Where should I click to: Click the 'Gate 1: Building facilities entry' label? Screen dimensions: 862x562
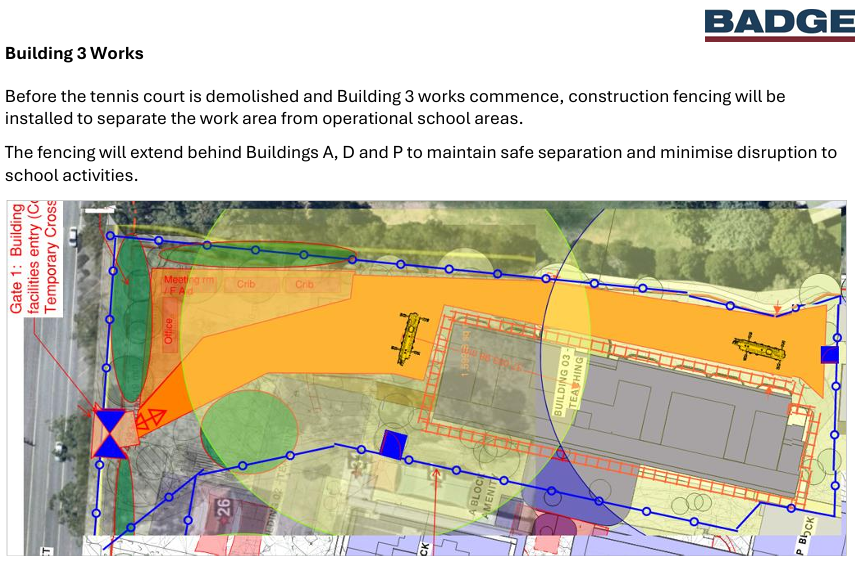tap(34, 257)
